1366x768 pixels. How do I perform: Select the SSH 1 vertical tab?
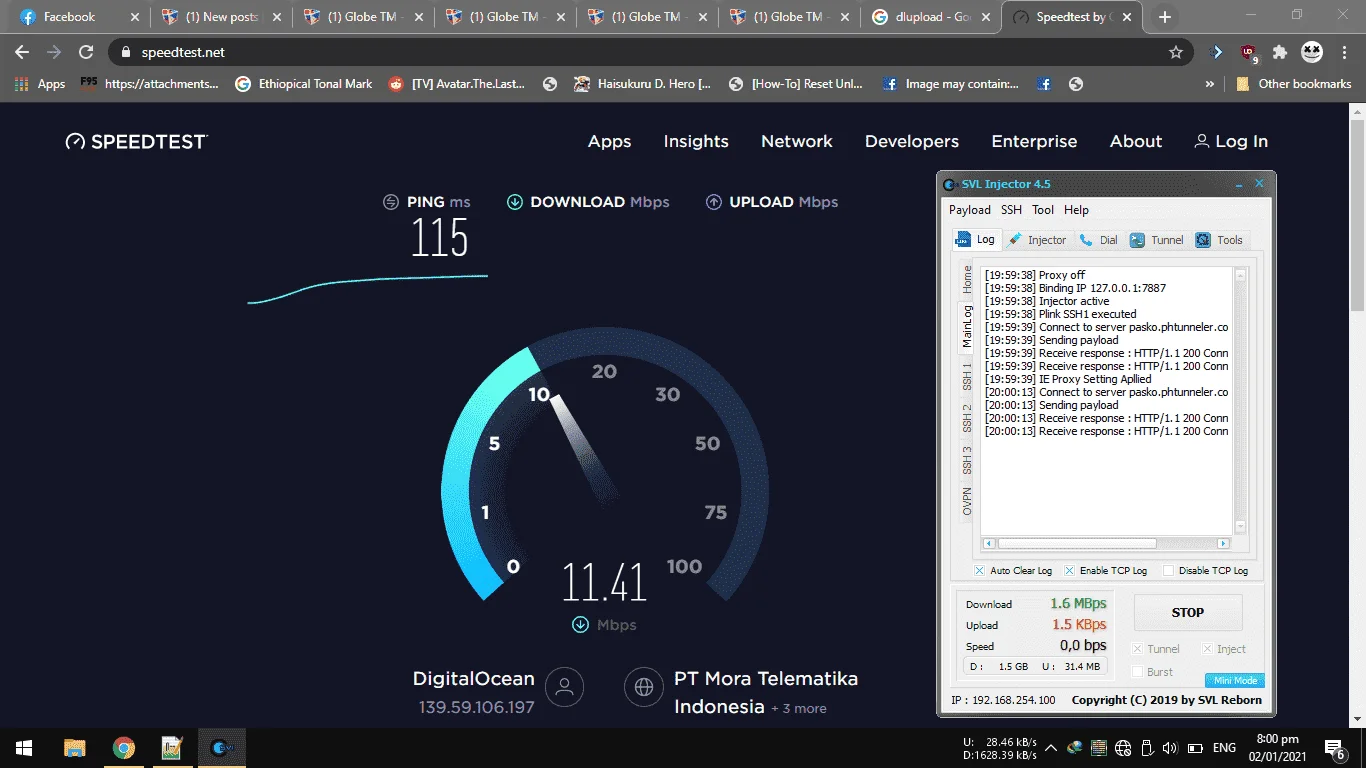967,377
